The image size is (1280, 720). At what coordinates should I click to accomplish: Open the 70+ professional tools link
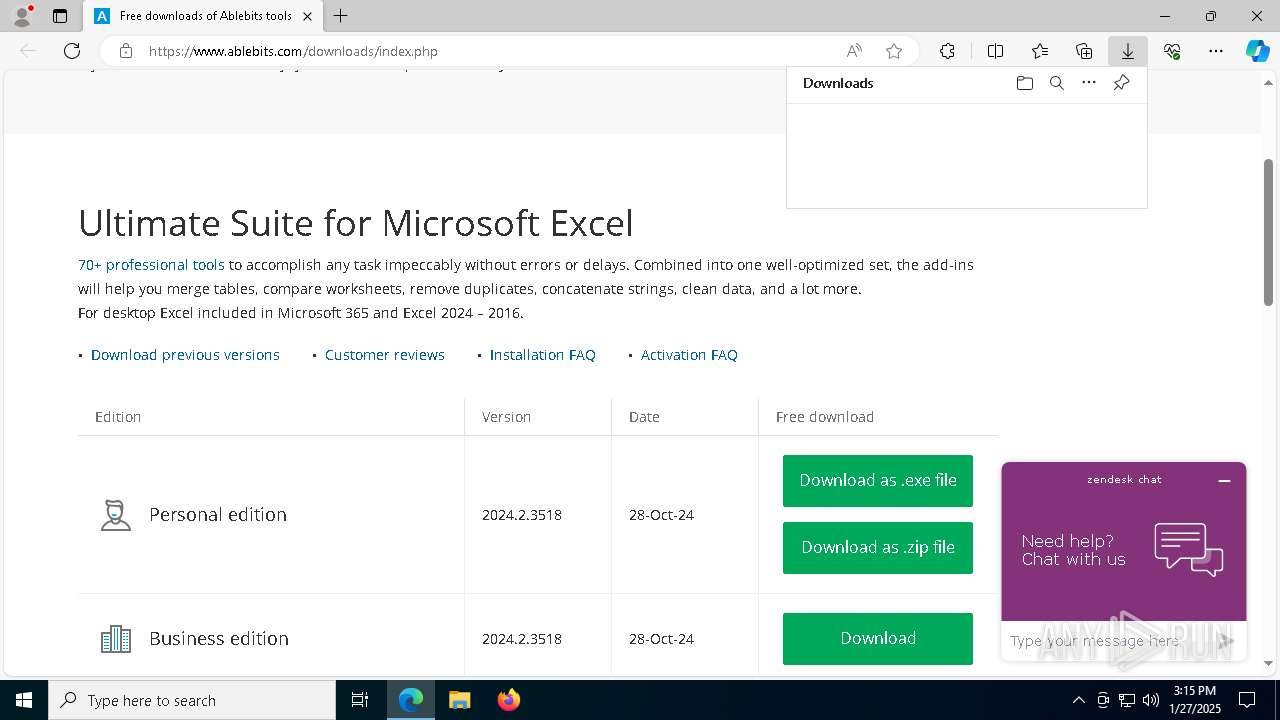point(151,265)
